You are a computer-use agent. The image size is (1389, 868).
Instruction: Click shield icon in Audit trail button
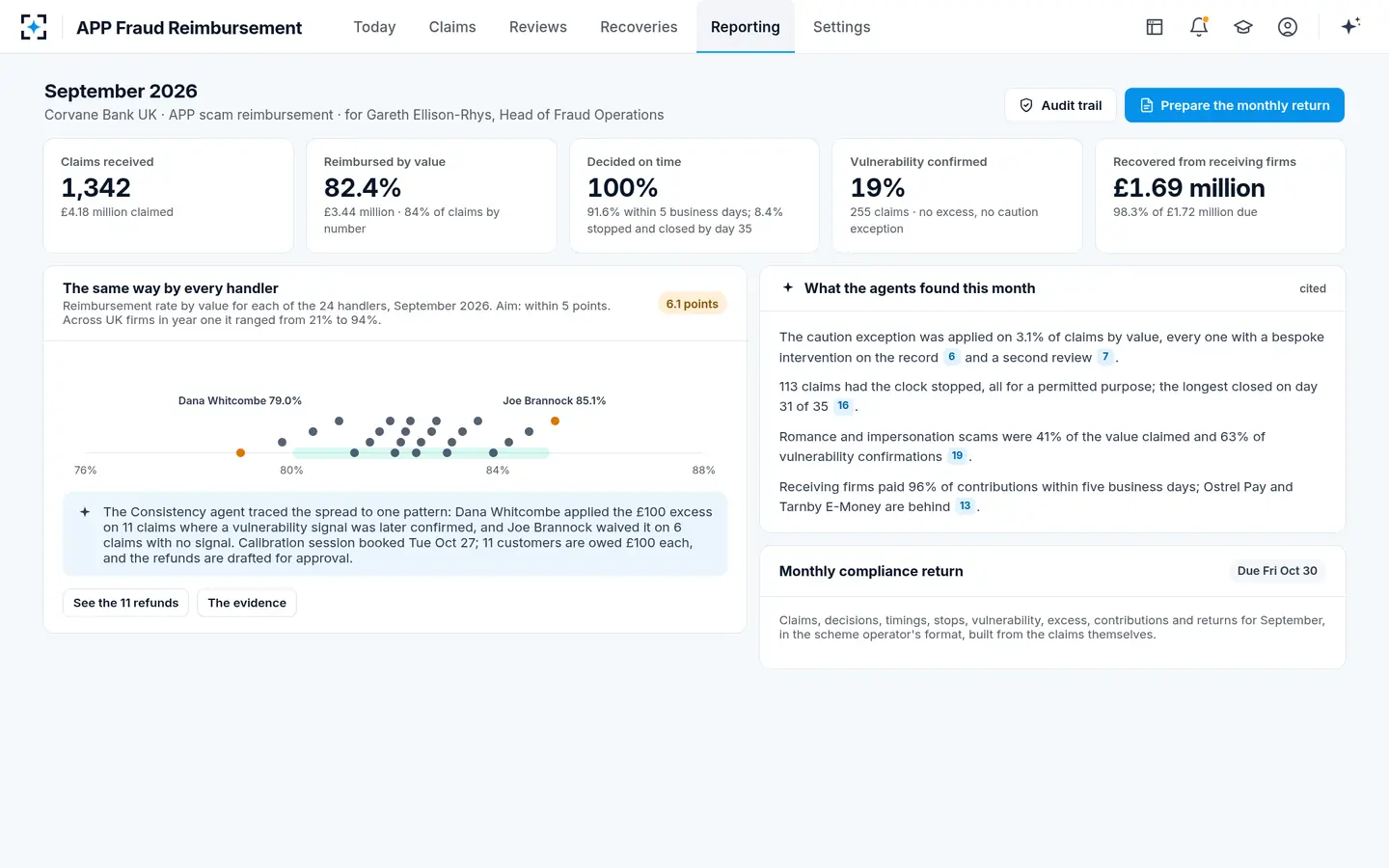[1026, 105]
